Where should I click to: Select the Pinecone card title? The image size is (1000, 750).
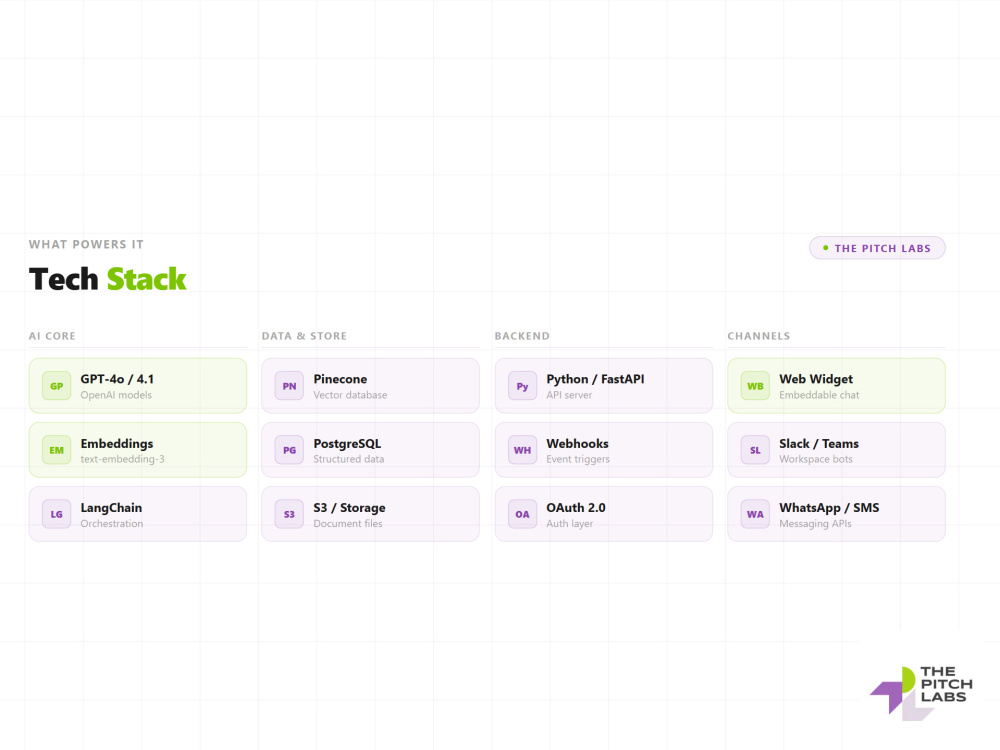(x=340, y=379)
